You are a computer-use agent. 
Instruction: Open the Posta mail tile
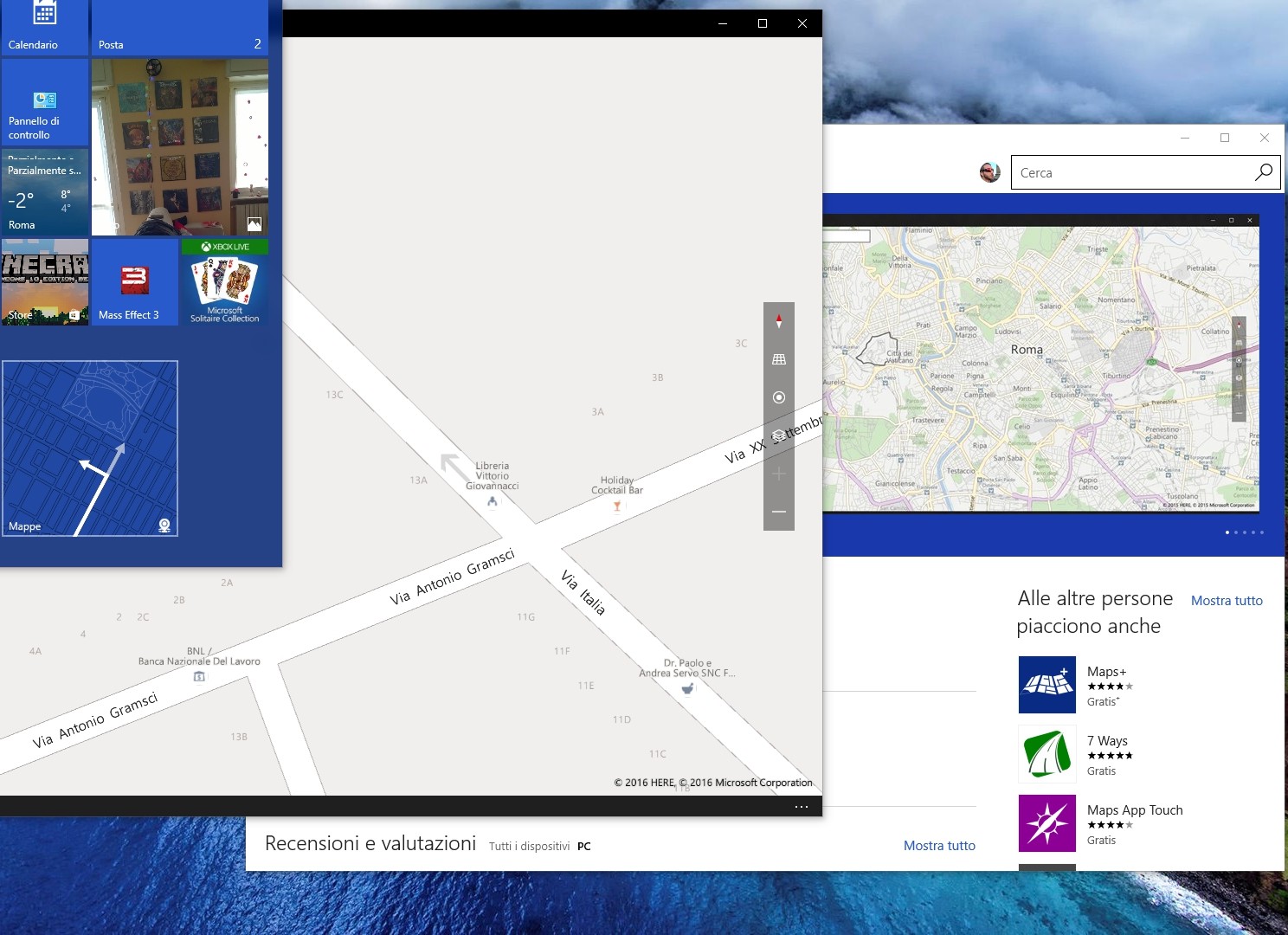180,27
